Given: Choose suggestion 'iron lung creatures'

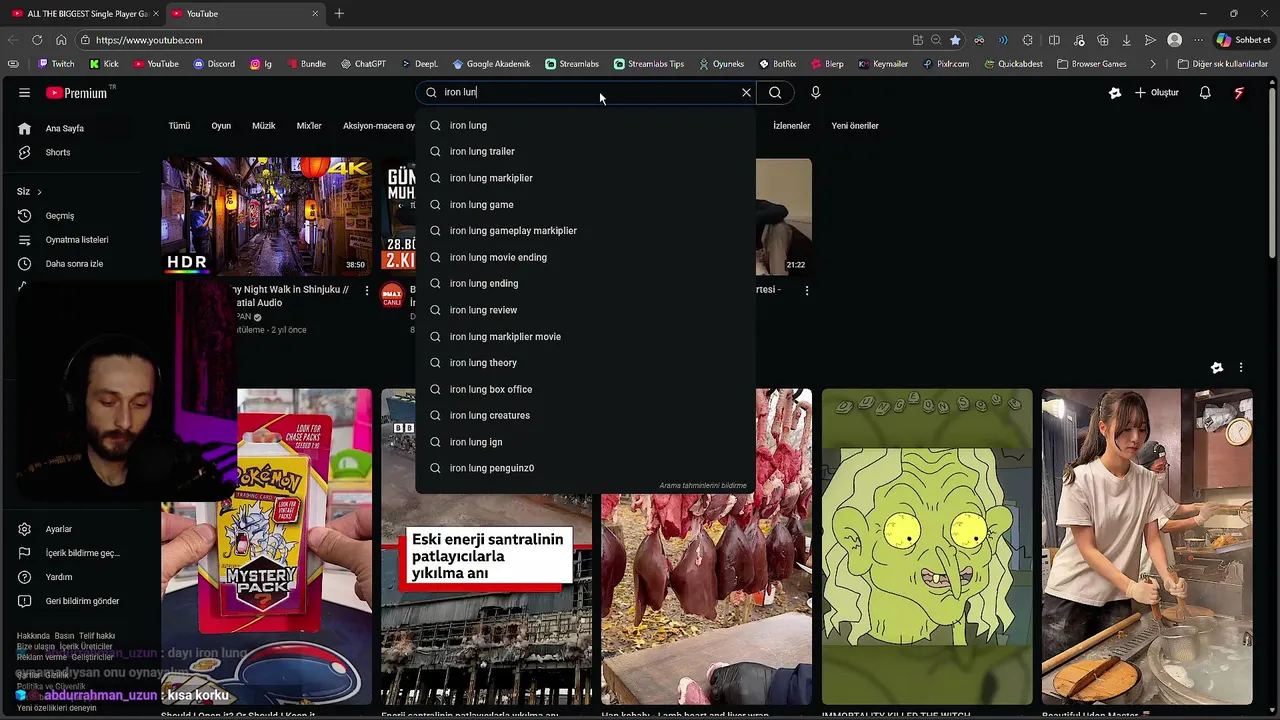Looking at the screenshot, I should coord(585,415).
